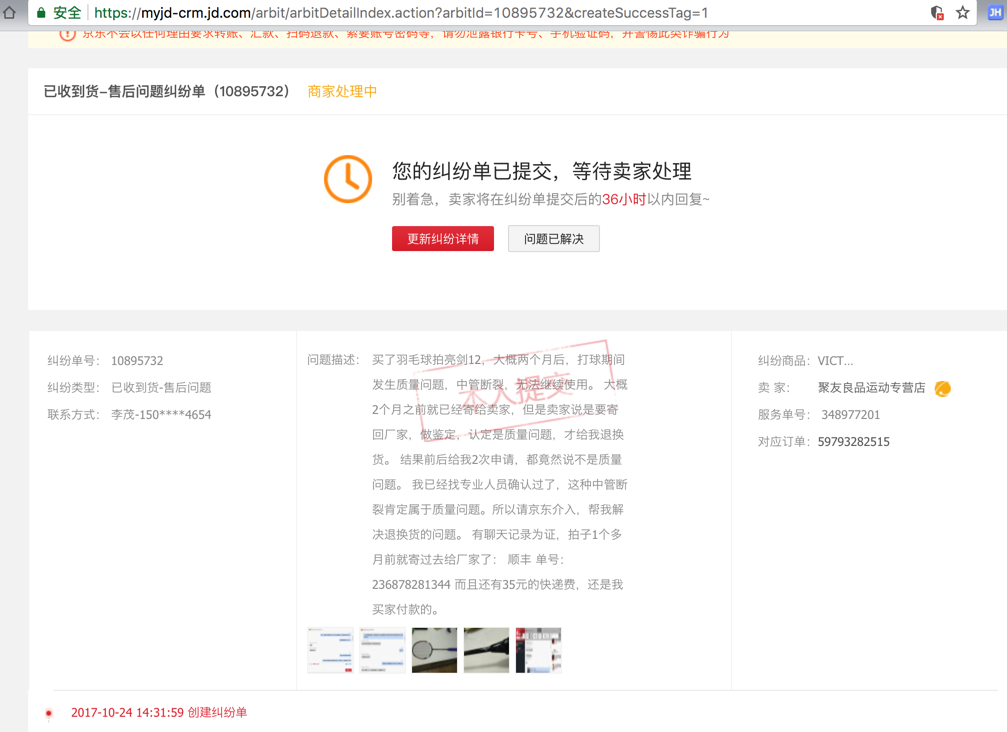Open the shield extension icon in address bar
This screenshot has width=1007, height=732.
coord(937,13)
